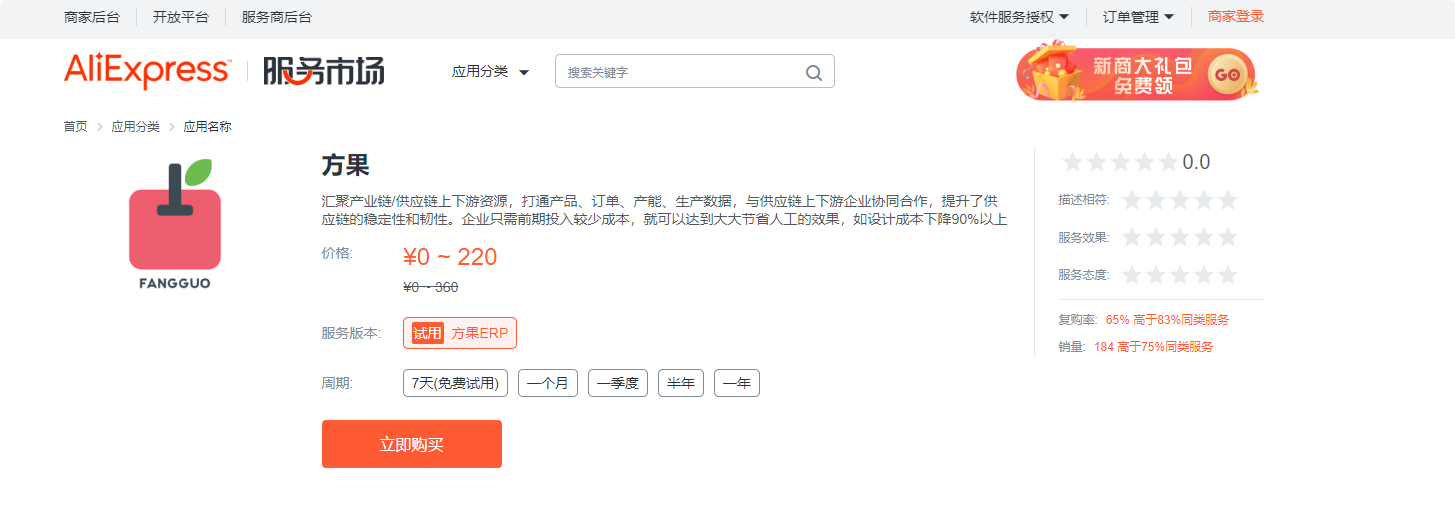
Task: Click the 商家登录 link
Action: [1236, 16]
